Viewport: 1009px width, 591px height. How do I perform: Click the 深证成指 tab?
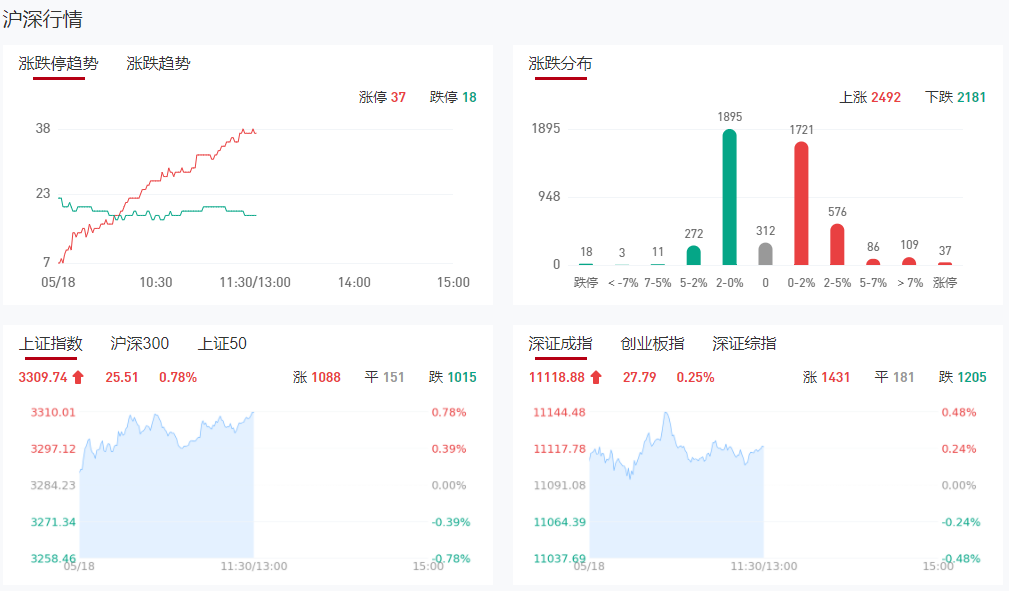tap(560, 343)
